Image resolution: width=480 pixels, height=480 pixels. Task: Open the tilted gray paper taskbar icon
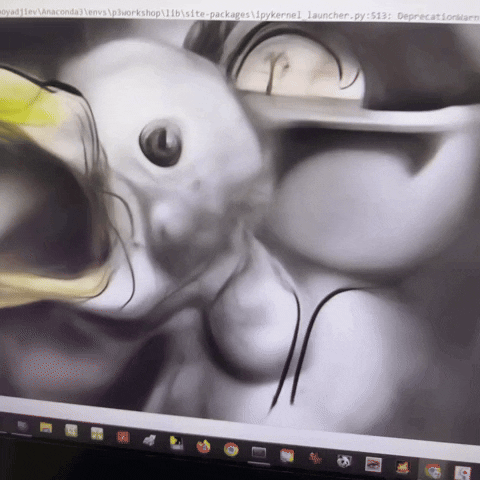149,440
